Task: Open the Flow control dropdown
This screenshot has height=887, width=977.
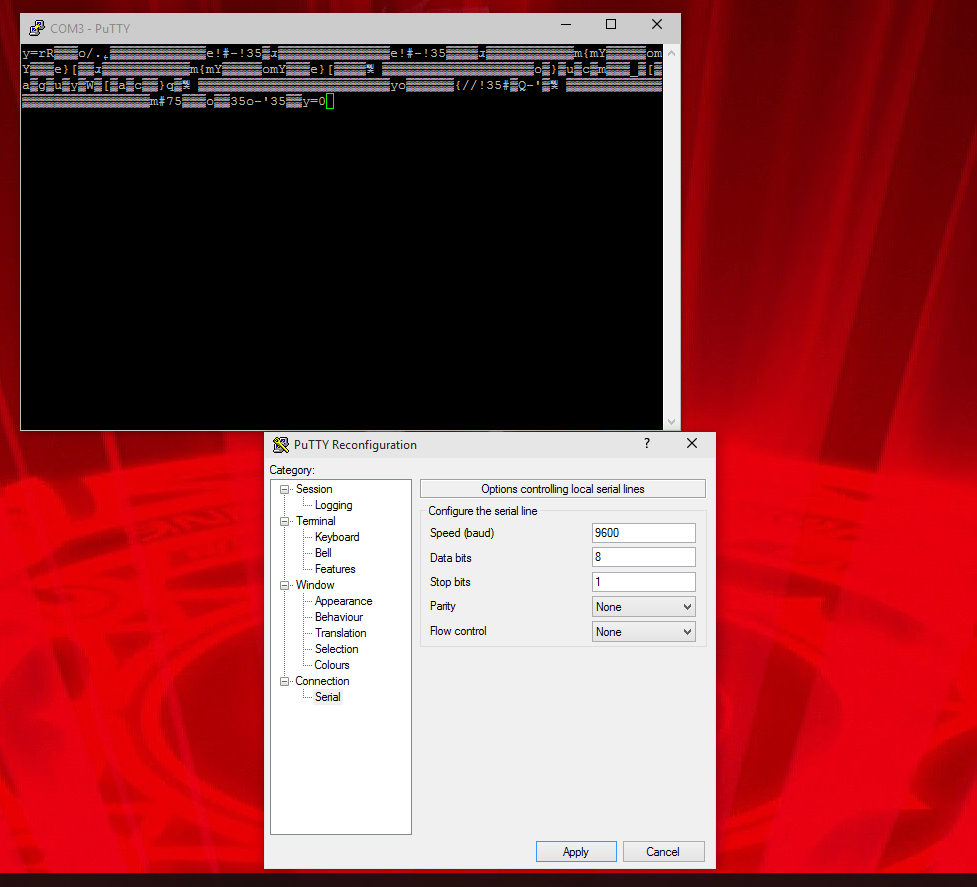Action: click(644, 632)
